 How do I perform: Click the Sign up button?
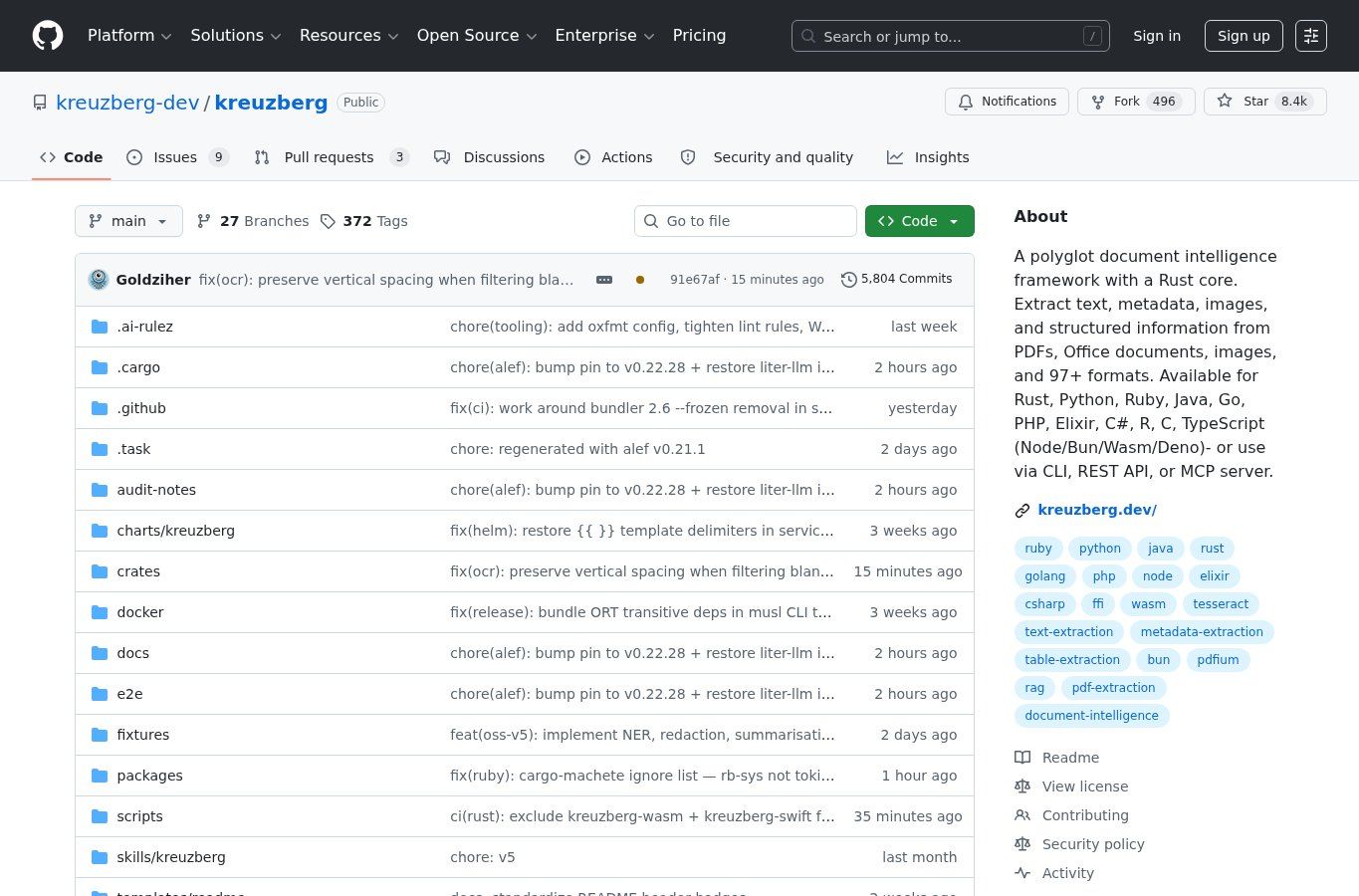coord(1244,36)
